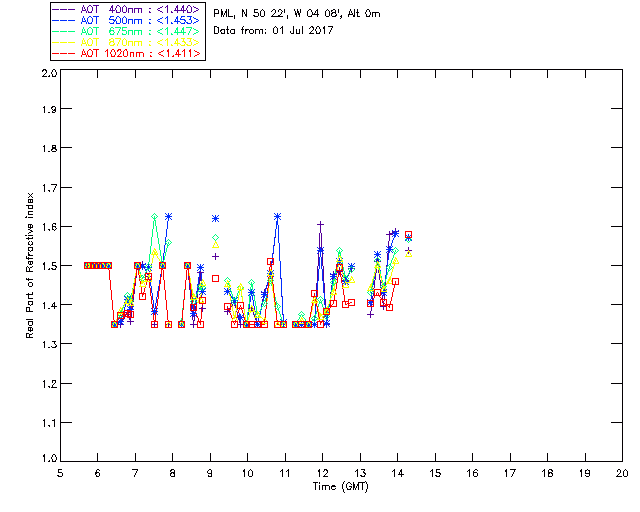Click the text "Data from: 01 Jul 2017"

(x=273, y=30)
